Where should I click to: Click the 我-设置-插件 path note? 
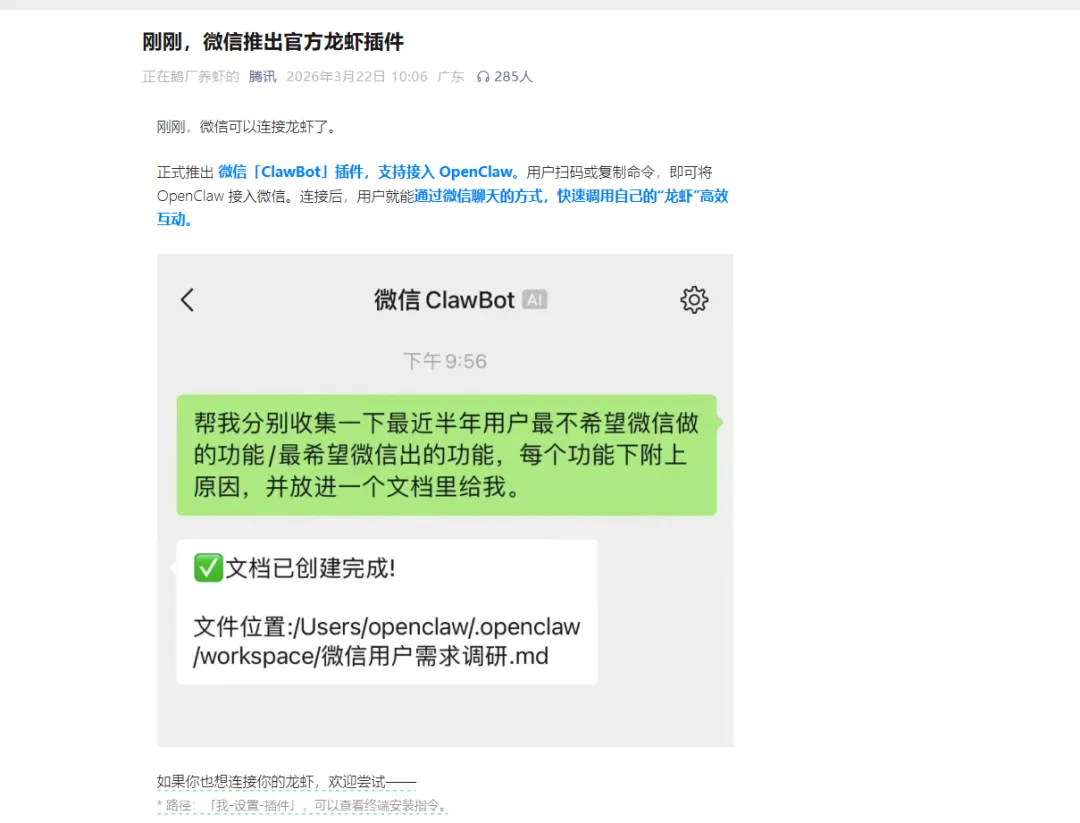(x=302, y=805)
